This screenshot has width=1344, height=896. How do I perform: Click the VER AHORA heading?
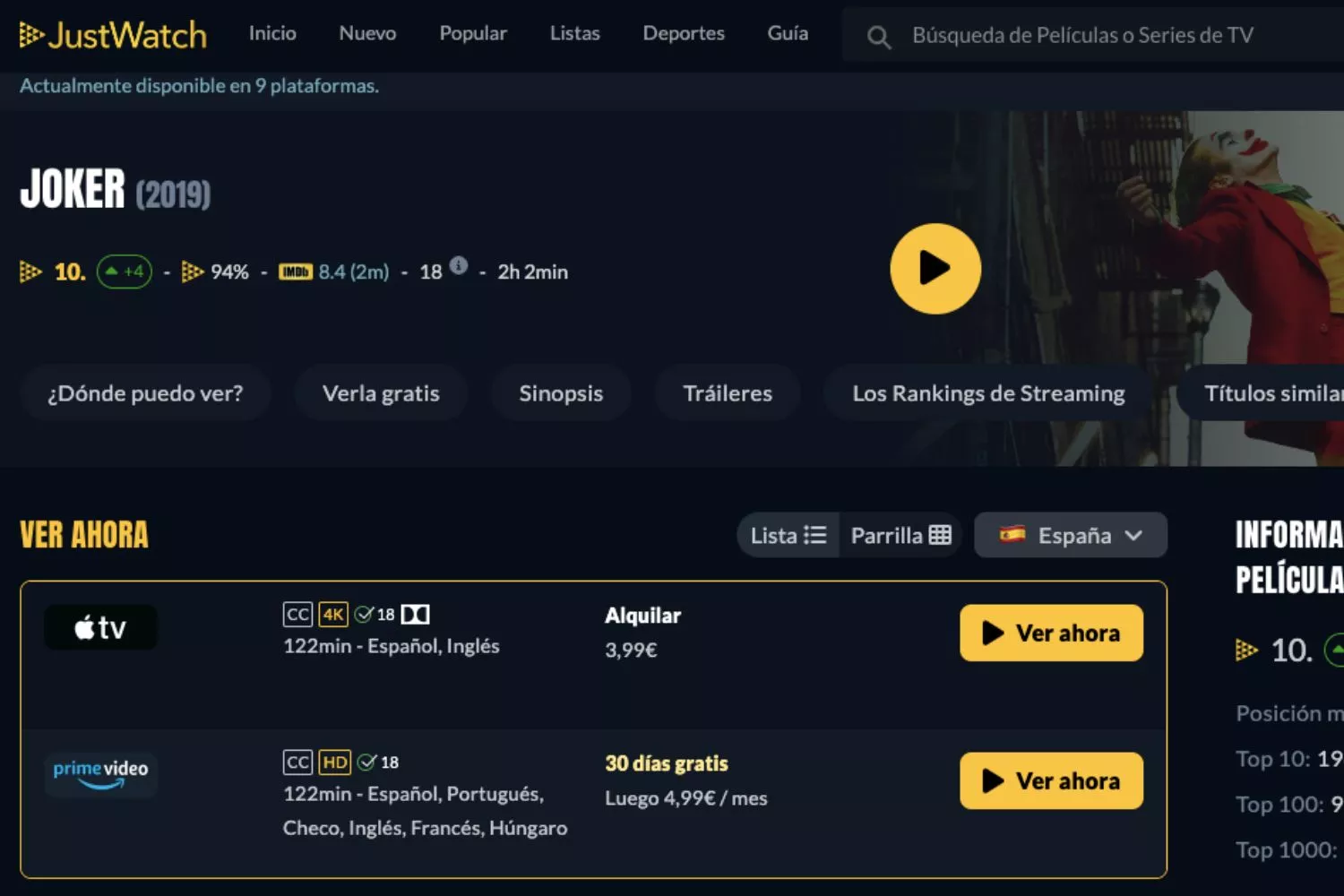tap(84, 535)
